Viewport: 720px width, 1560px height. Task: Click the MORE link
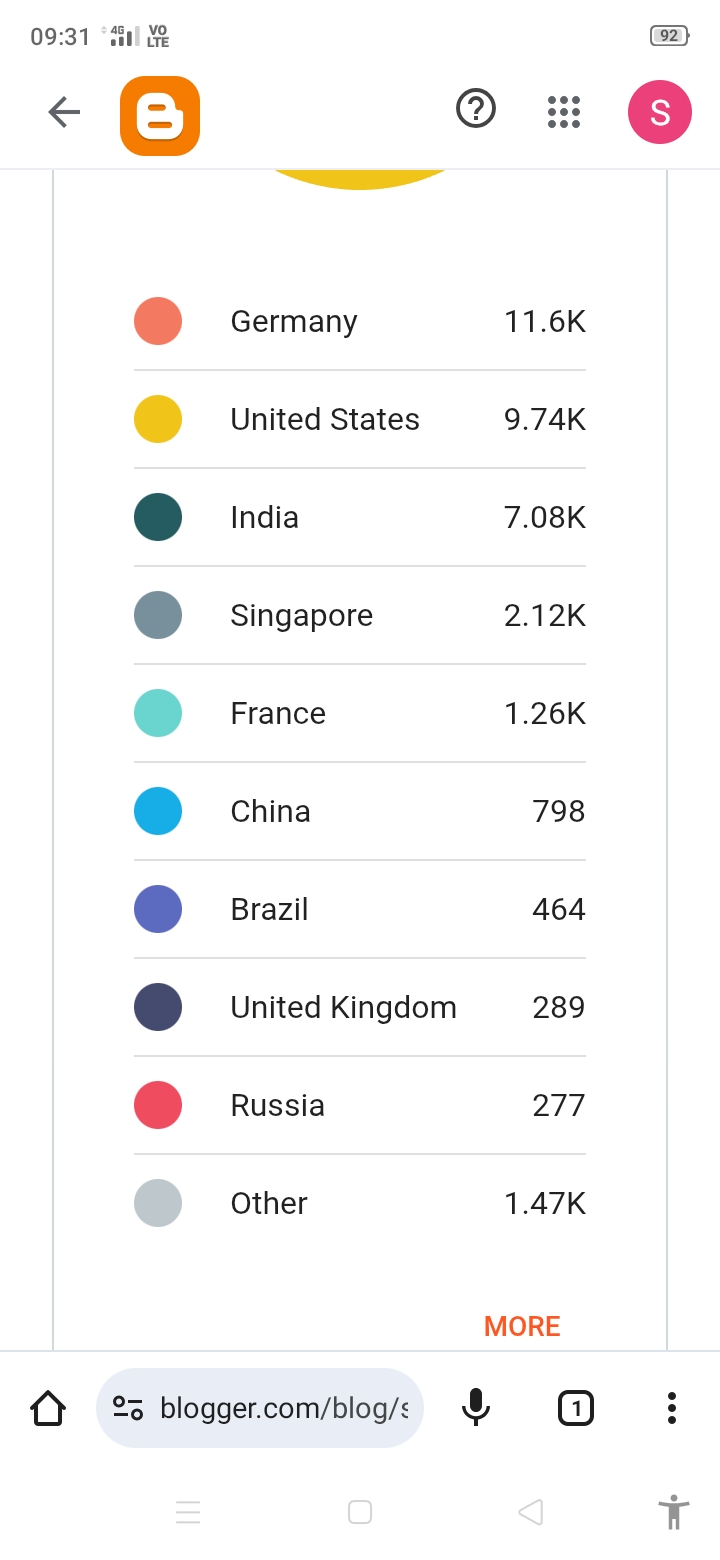pyautogui.click(x=522, y=1326)
